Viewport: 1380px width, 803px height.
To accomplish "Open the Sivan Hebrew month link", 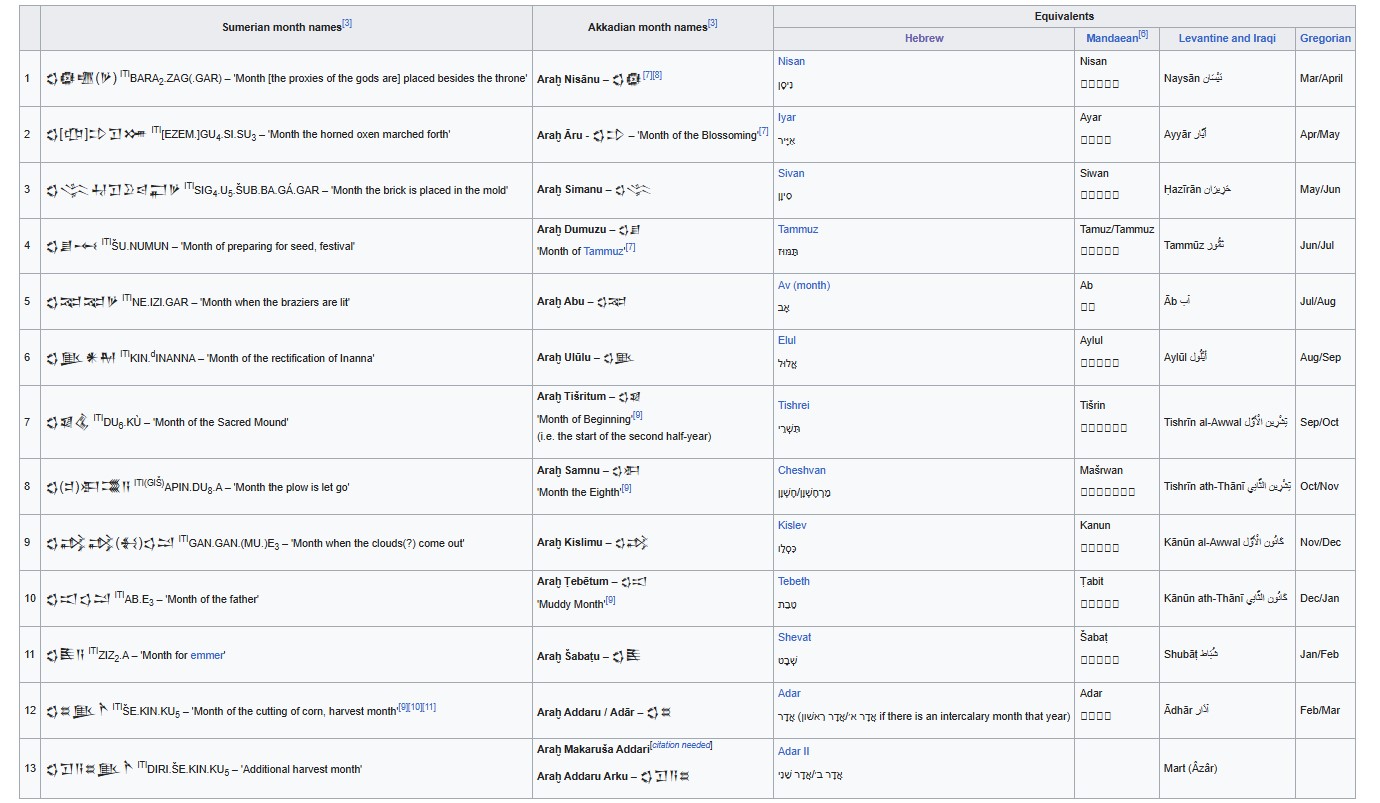I will click(791, 173).
